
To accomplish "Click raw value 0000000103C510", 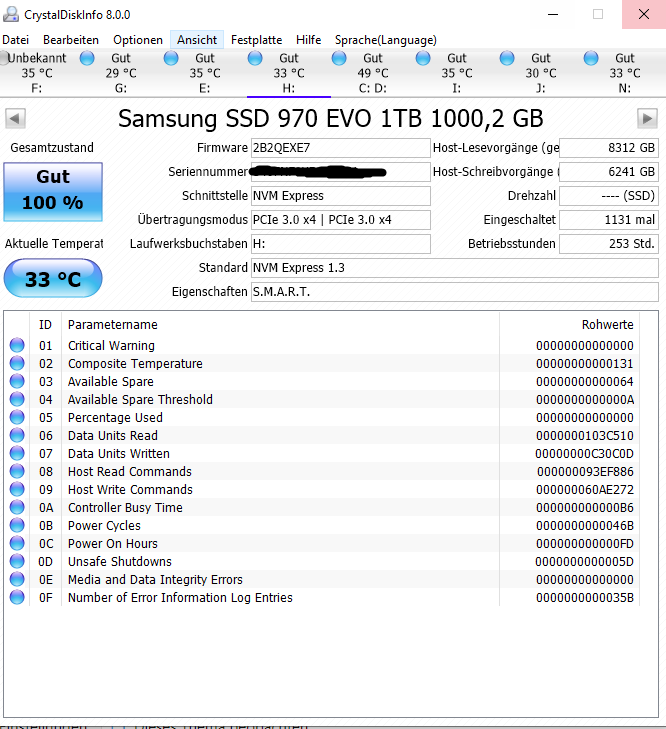I will [x=585, y=436].
